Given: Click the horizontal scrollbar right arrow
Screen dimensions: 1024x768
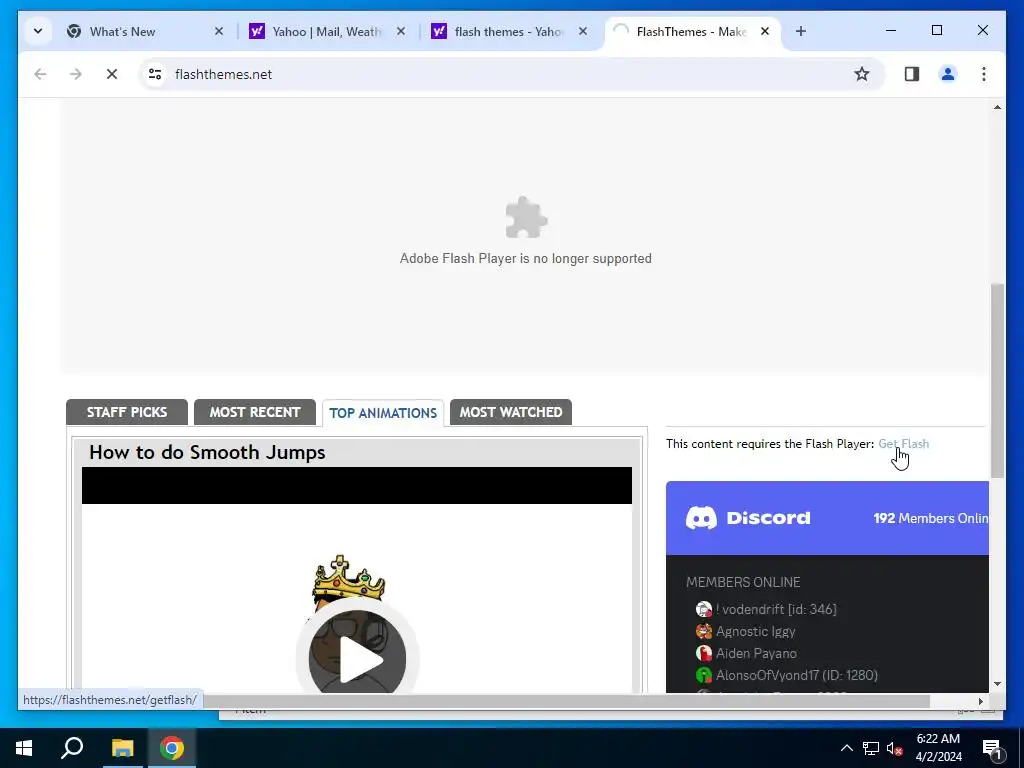Looking at the screenshot, I should pyautogui.click(x=980, y=701).
